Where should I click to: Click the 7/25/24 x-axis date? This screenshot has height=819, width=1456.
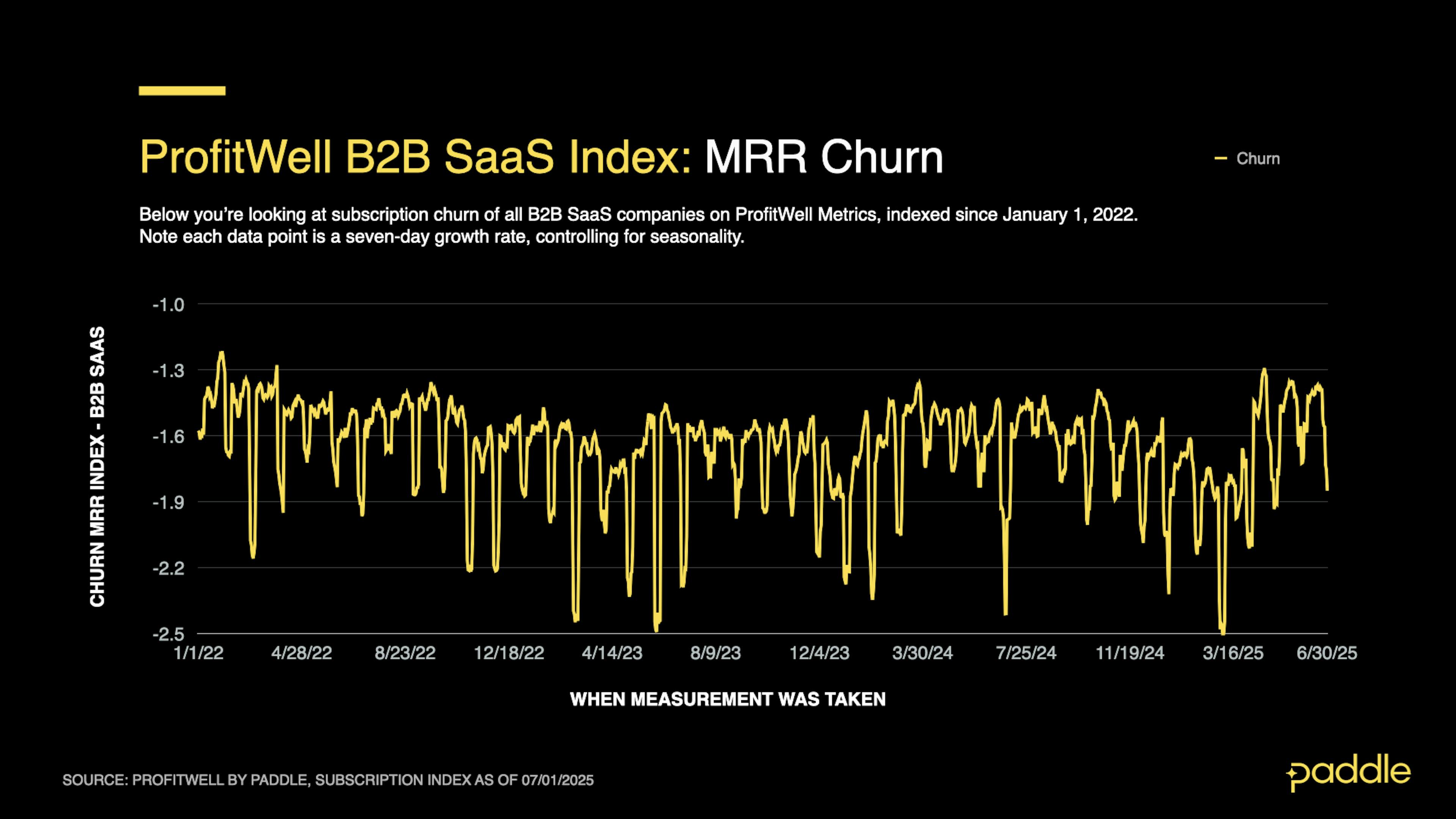(1026, 653)
